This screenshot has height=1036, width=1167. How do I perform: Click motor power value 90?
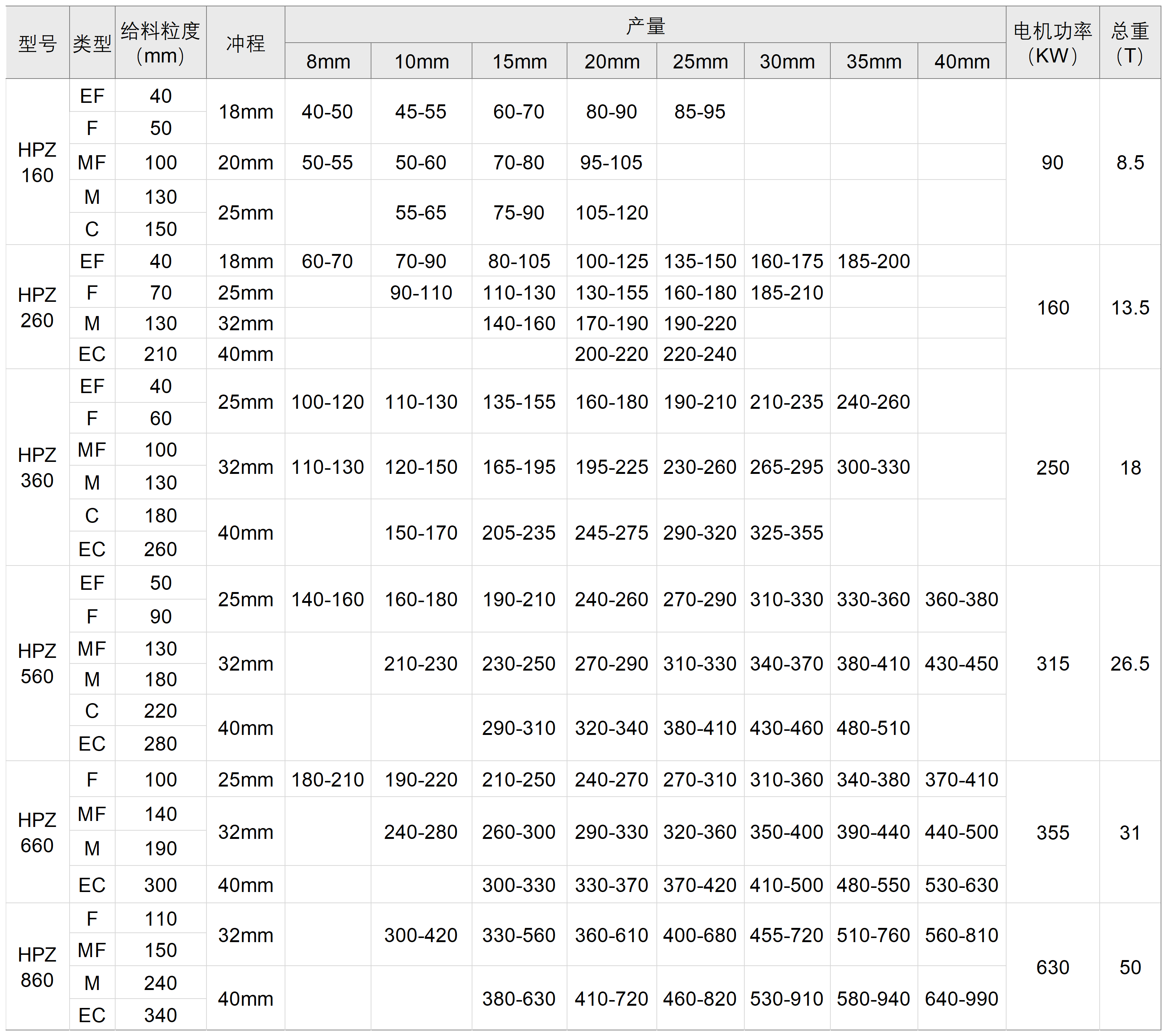(x=1052, y=163)
